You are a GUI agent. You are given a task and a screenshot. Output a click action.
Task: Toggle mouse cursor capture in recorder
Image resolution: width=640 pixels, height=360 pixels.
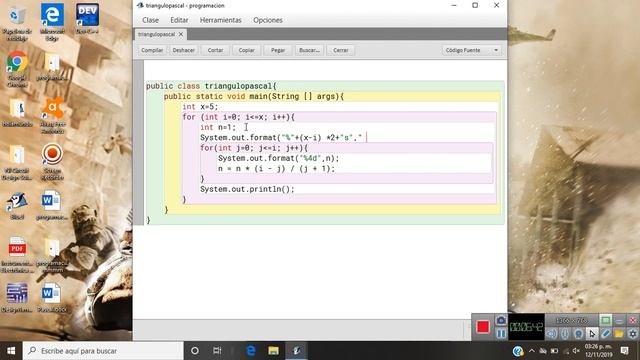pyautogui.click(x=592, y=334)
